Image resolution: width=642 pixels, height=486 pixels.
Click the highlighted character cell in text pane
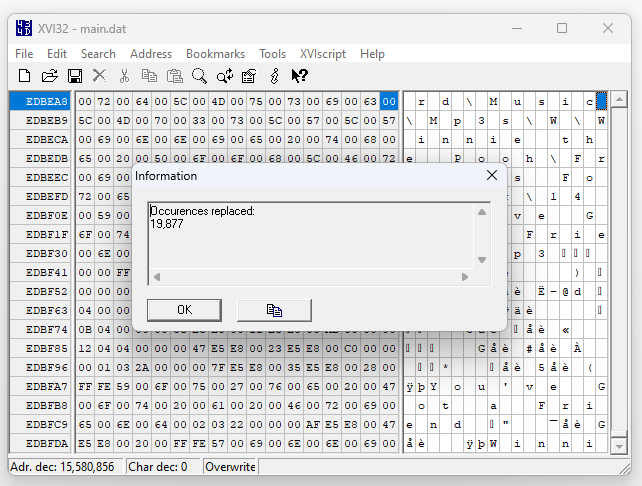click(x=601, y=102)
